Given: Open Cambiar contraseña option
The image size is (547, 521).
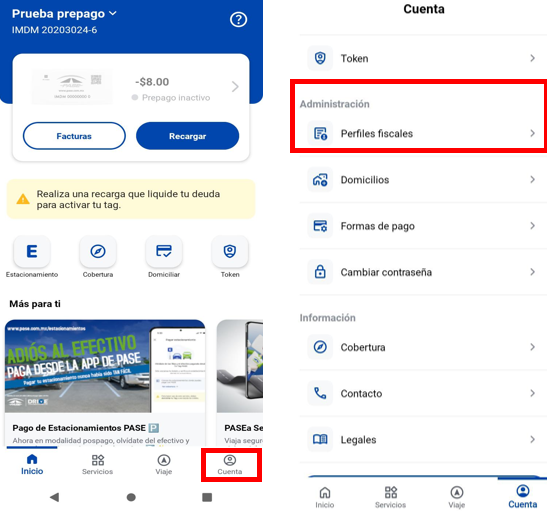Looking at the screenshot, I should (x=423, y=272).
